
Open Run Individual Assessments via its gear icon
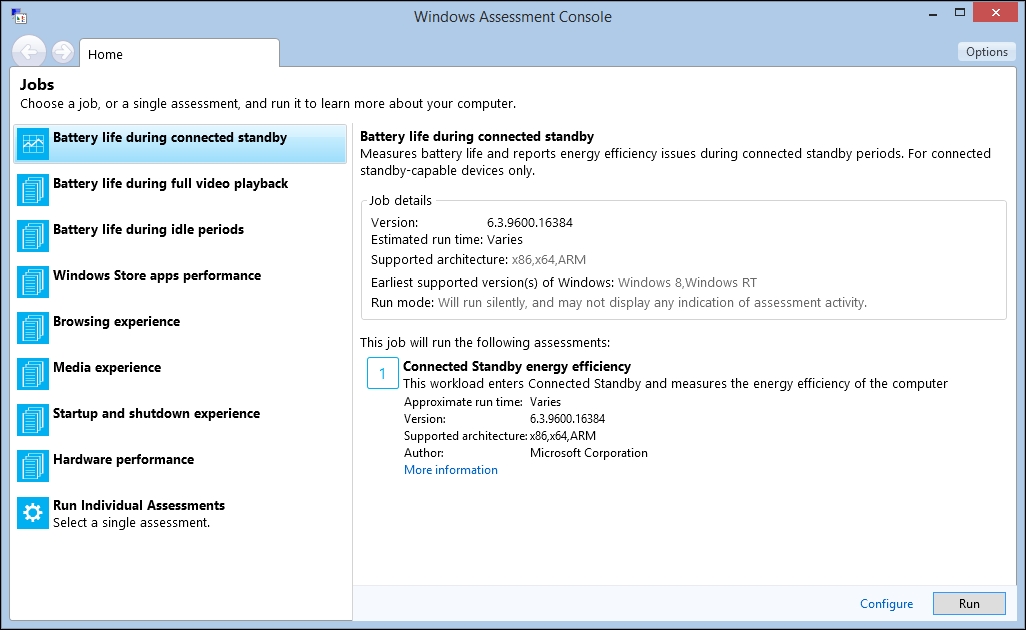click(x=31, y=512)
